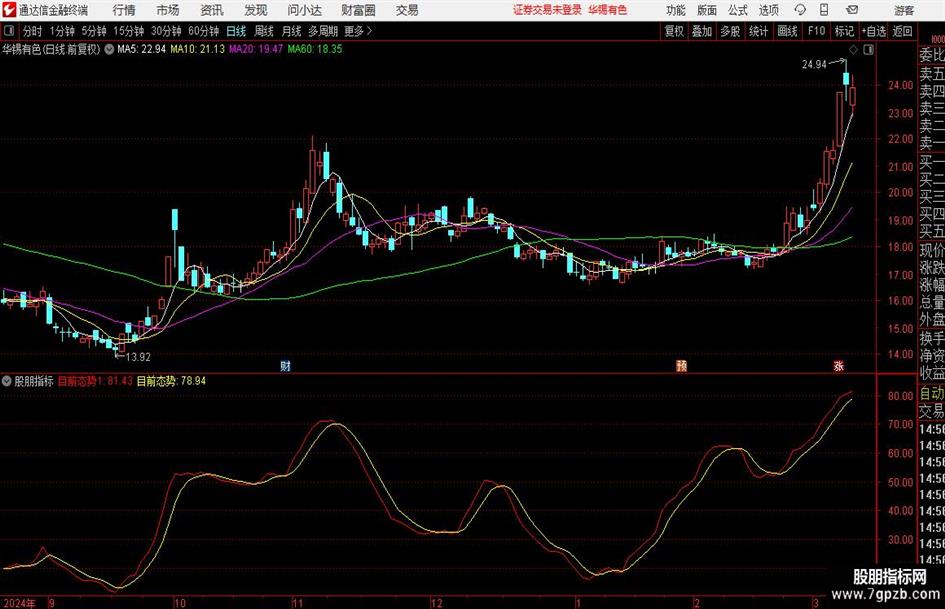Screen dimensions: 945x609
Task: Switch to the 周线 weekly tab
Action: click(x=264, y=31)
